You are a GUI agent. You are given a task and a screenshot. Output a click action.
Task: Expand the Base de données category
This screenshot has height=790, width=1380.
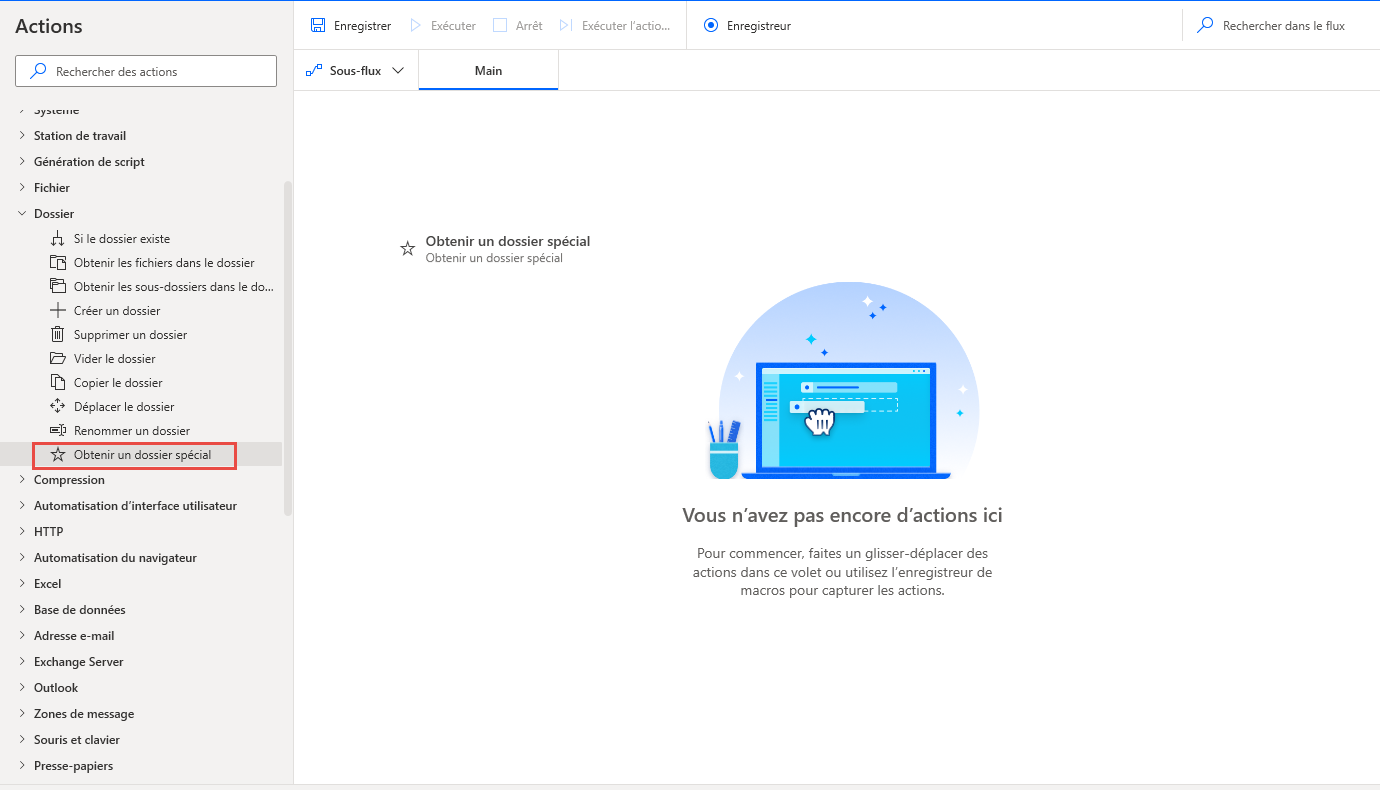[x=22, y=610]
